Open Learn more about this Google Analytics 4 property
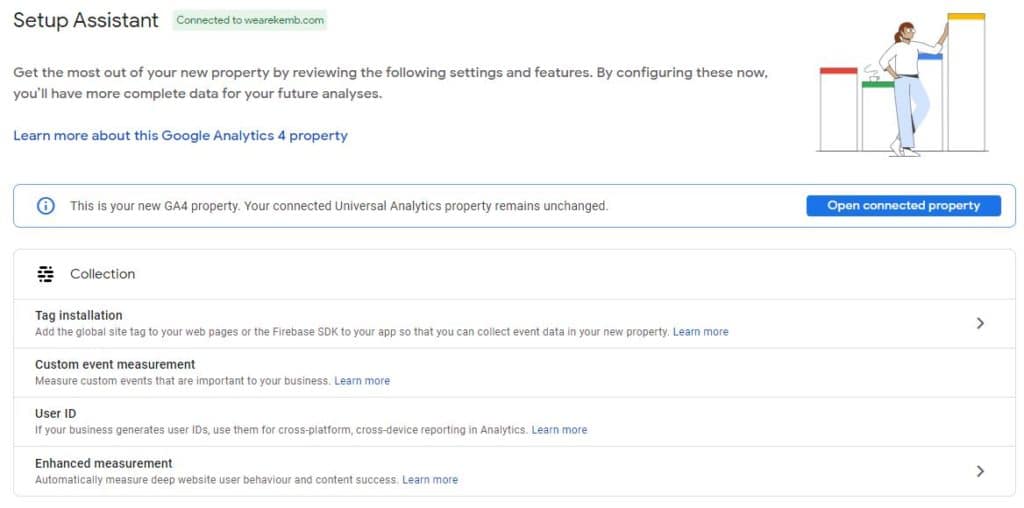This screenshot has width=1024, height=508. click(x=180, y=136)
